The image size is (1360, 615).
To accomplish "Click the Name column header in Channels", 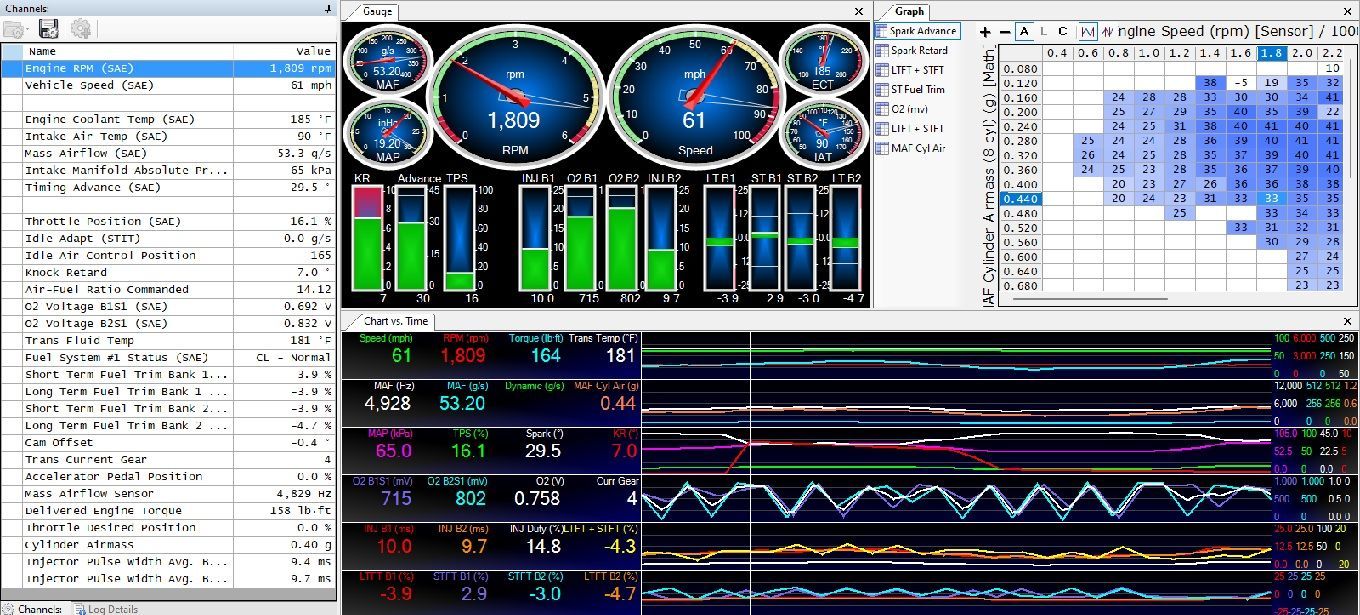I will (x=43, y=50).
